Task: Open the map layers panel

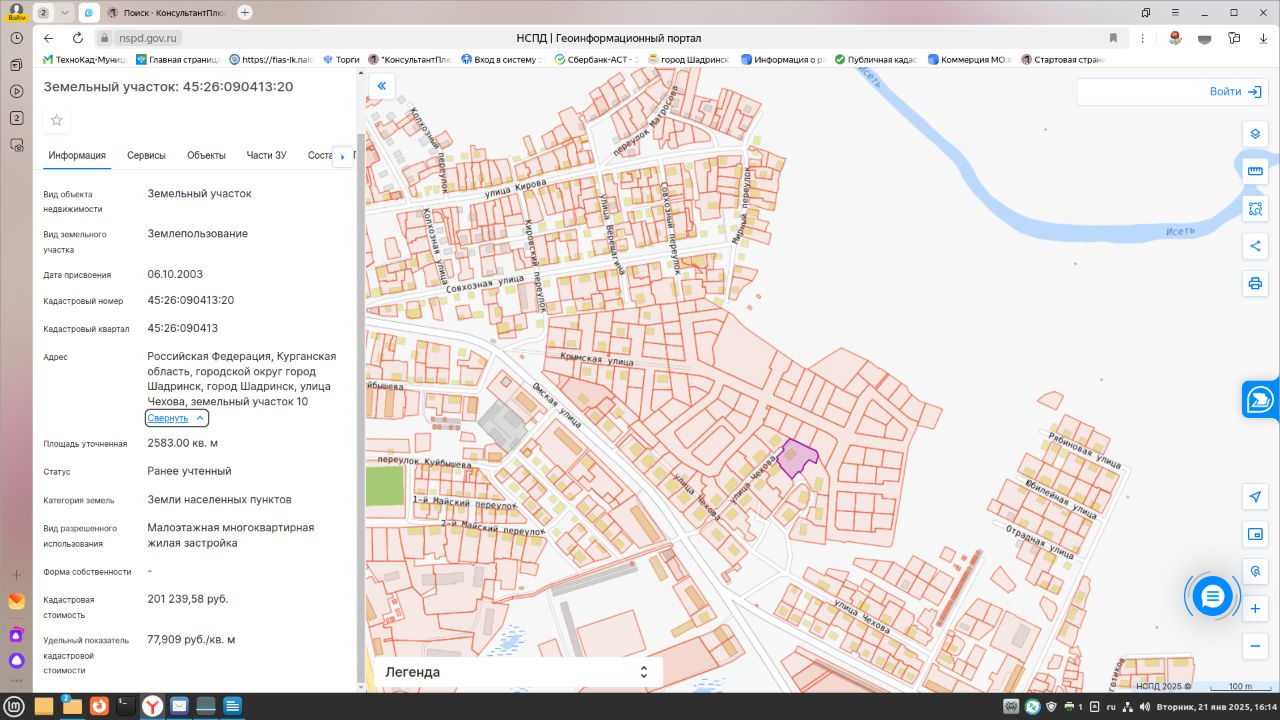Action: [1255, 134]
